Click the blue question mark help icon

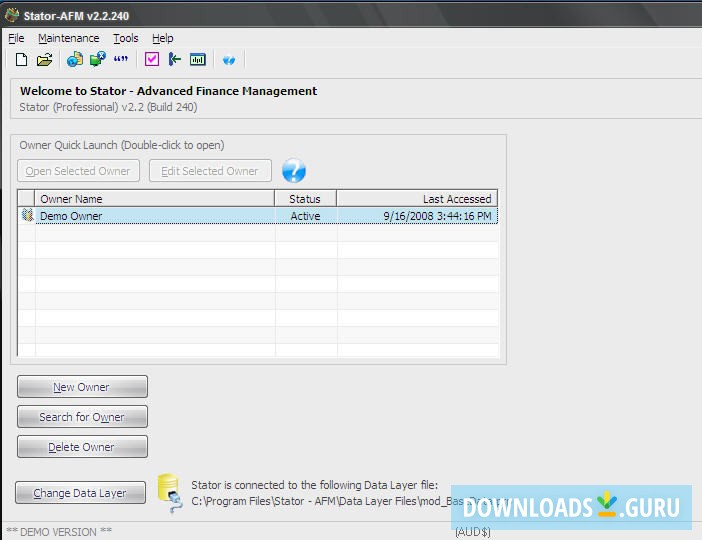click(294, 171)
